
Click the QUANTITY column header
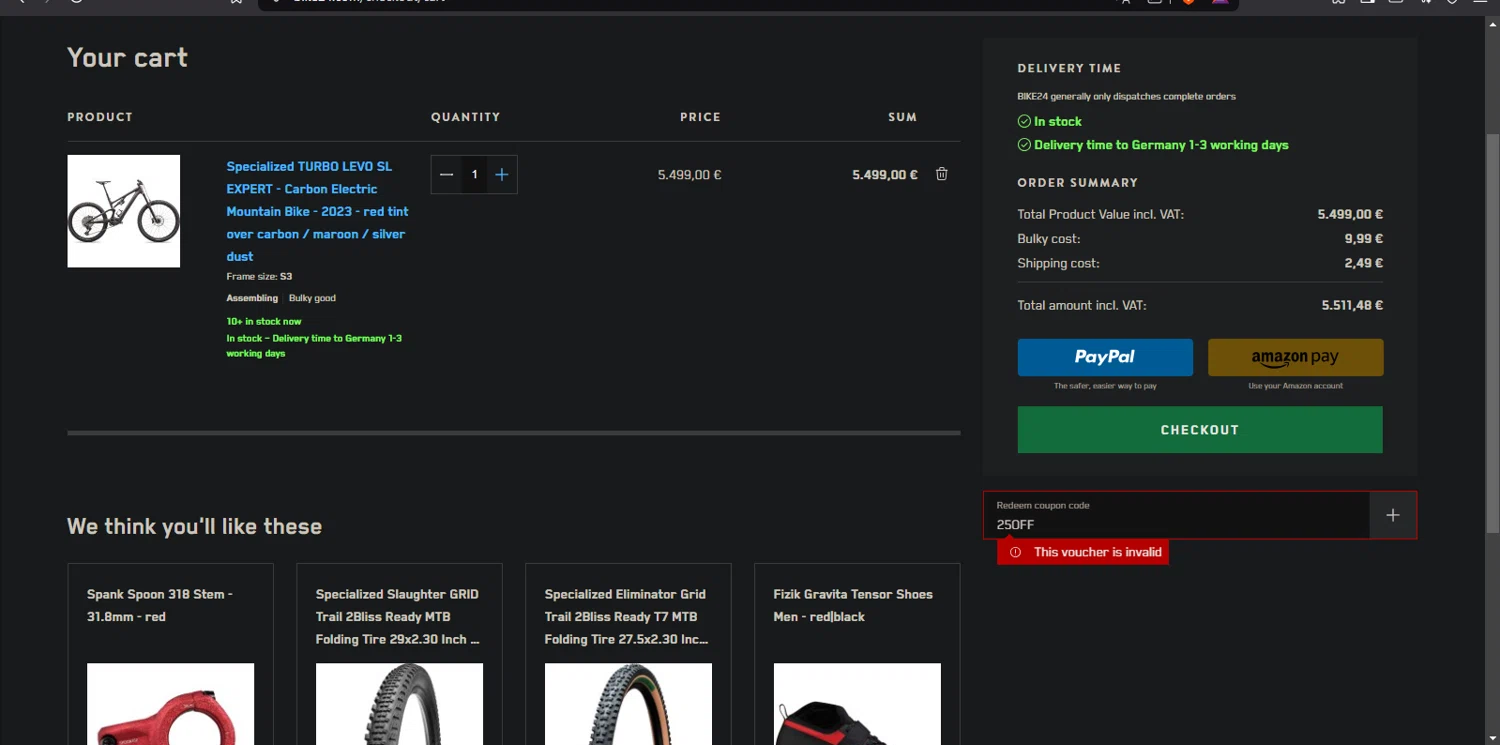[x=466, y=117]
